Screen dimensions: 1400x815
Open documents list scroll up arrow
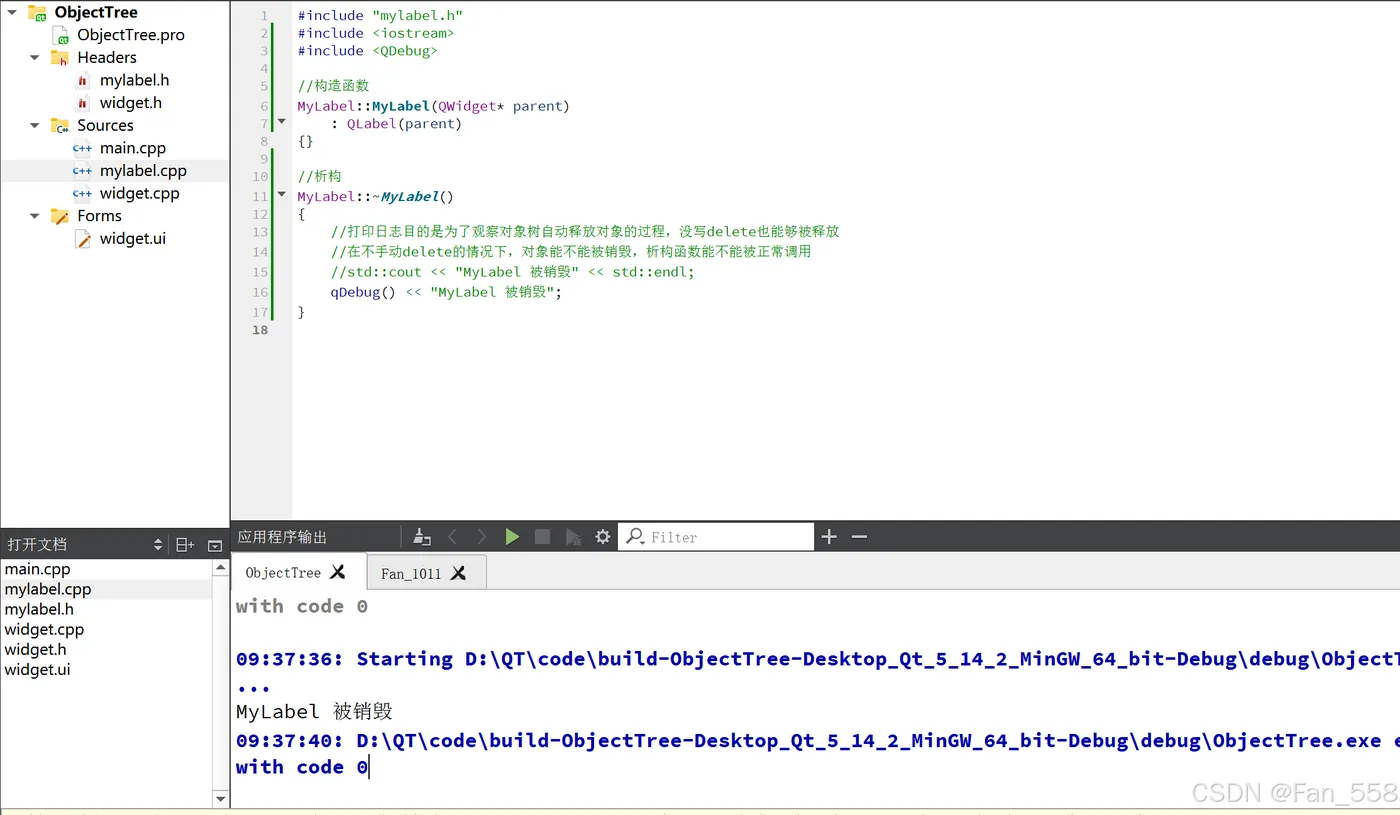tap(221, 568)
